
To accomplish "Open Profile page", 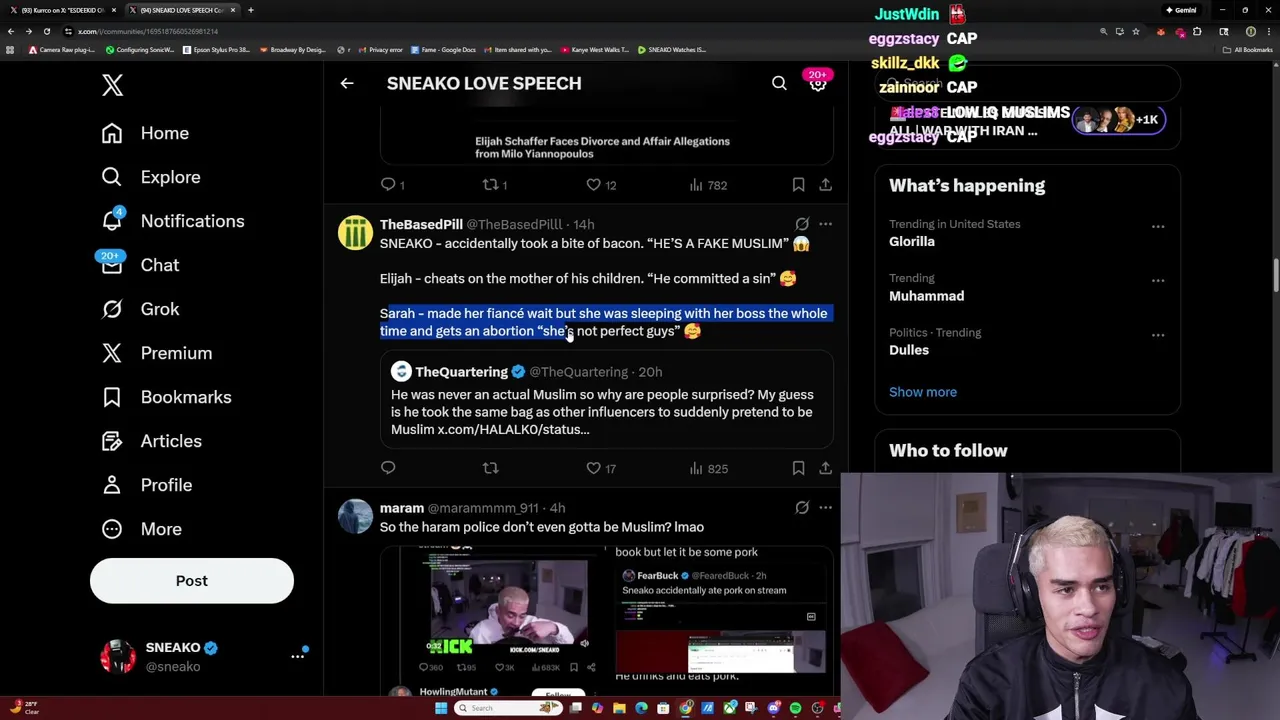I will click(146, 485).
